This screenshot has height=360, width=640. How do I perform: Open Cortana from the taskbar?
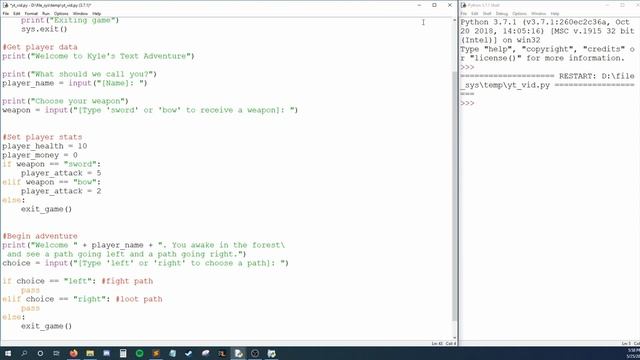pos(40,353)
